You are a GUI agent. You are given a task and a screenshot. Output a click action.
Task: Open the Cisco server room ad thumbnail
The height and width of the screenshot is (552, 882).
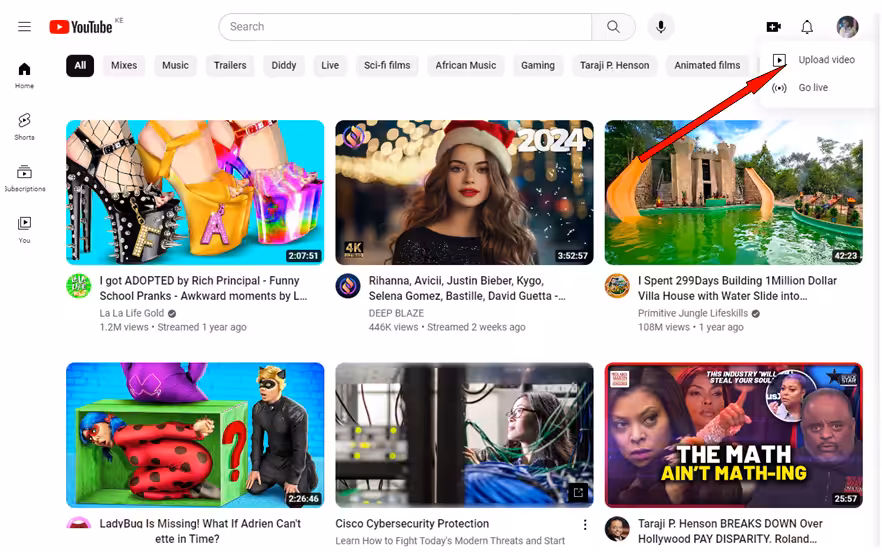[465, 435]
